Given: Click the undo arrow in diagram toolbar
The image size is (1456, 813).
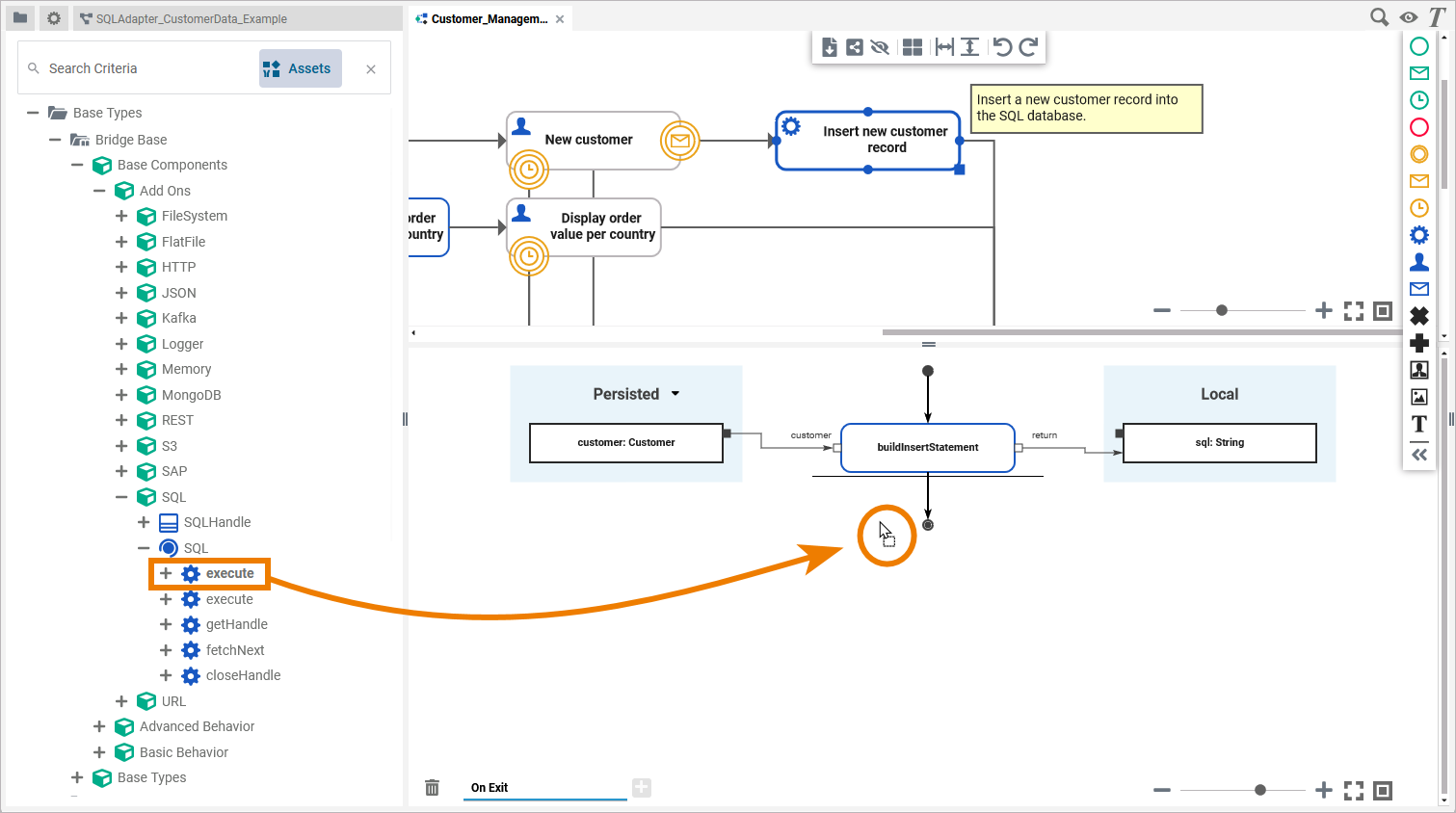Looking at the screenshot, I should (1002, 47).
